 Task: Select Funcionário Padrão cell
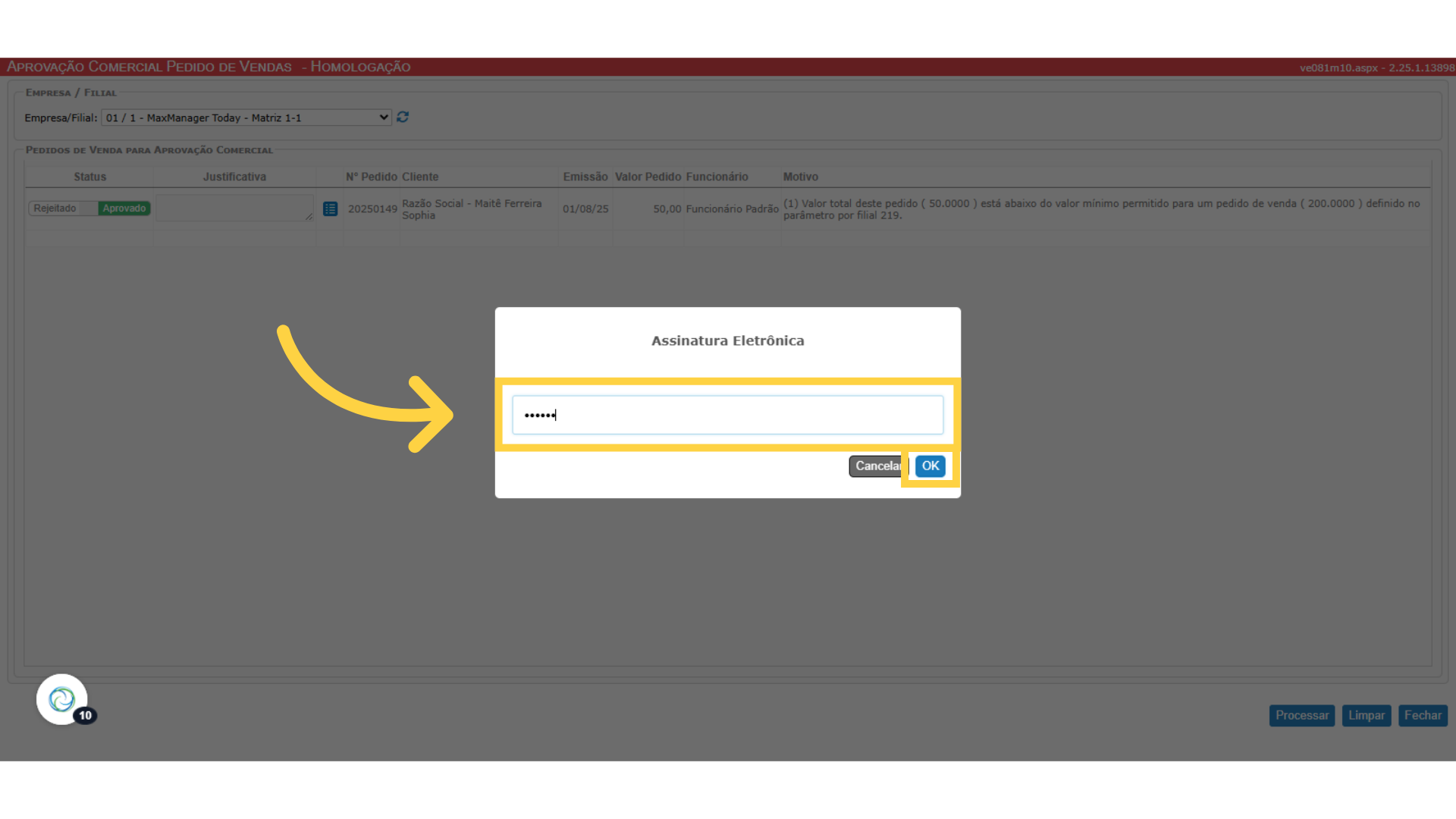pos(732,209)
